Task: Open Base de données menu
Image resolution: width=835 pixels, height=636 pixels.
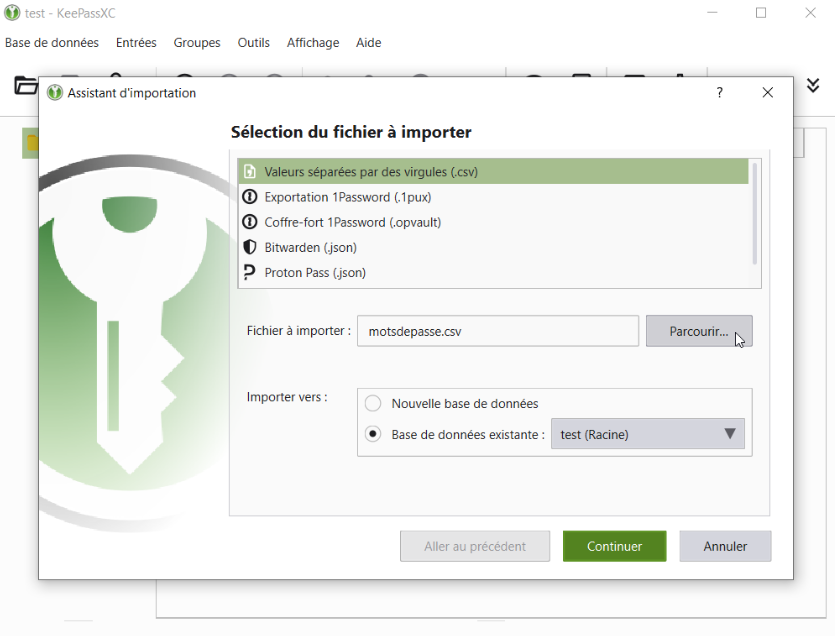Action: tap(52, 43)
